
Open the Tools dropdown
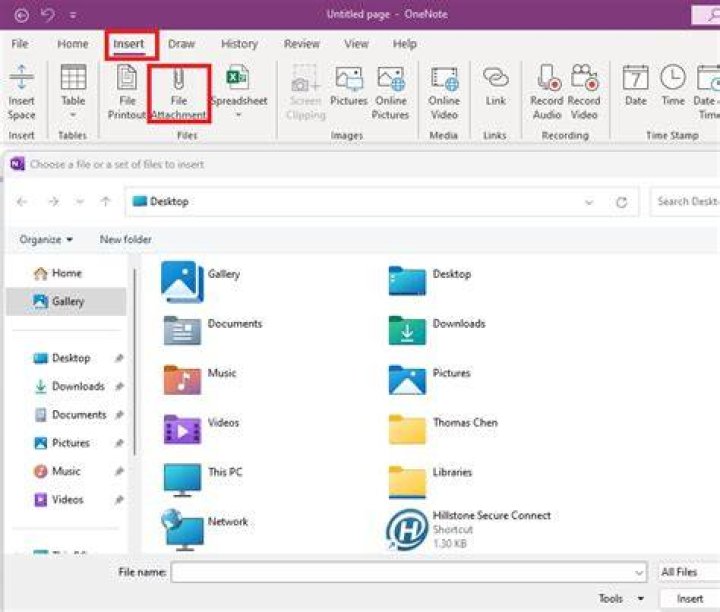coord(621,599)
